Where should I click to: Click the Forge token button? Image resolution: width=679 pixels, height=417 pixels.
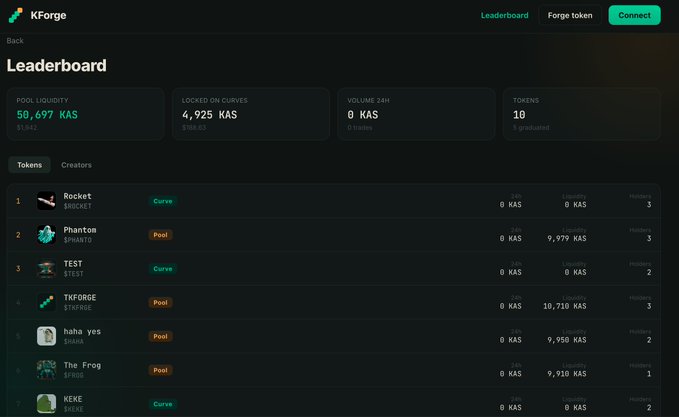tap(570, 15)
